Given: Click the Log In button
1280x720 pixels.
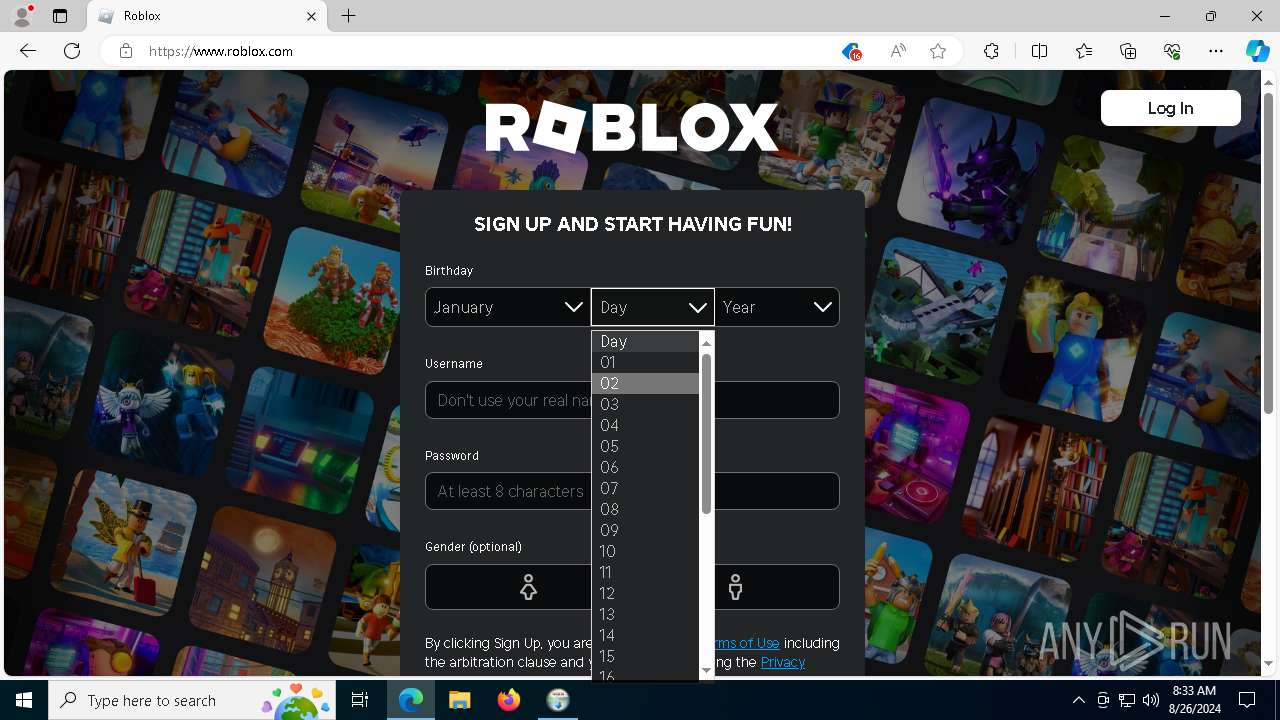Looking at the screenshot, I should pos(1170,108).
